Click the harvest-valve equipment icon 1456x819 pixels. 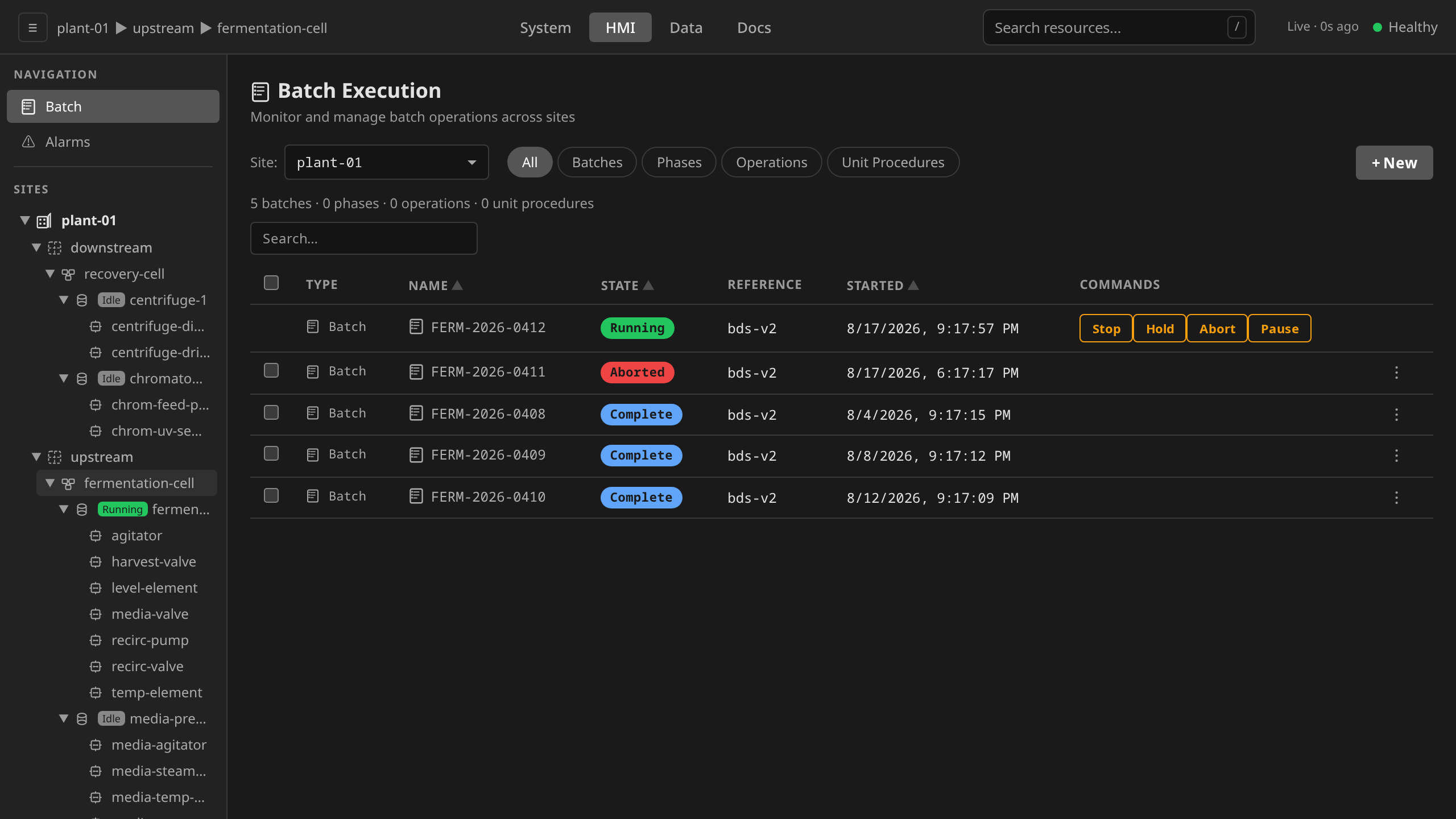96,562
